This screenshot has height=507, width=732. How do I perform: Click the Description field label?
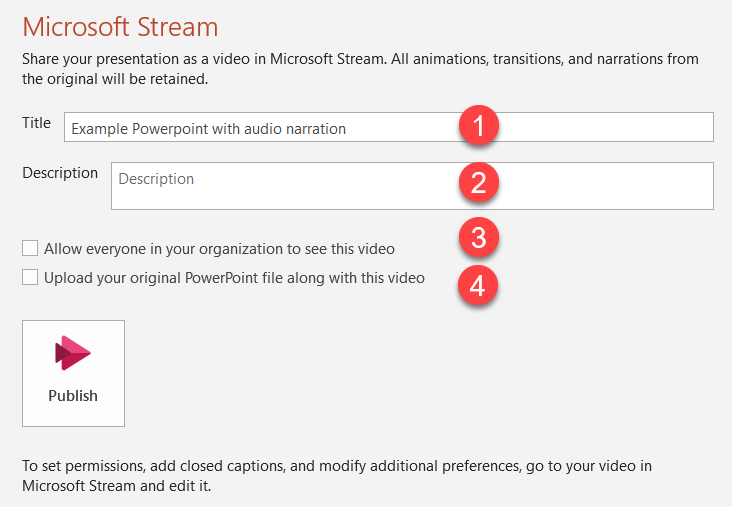click(60, 173)
